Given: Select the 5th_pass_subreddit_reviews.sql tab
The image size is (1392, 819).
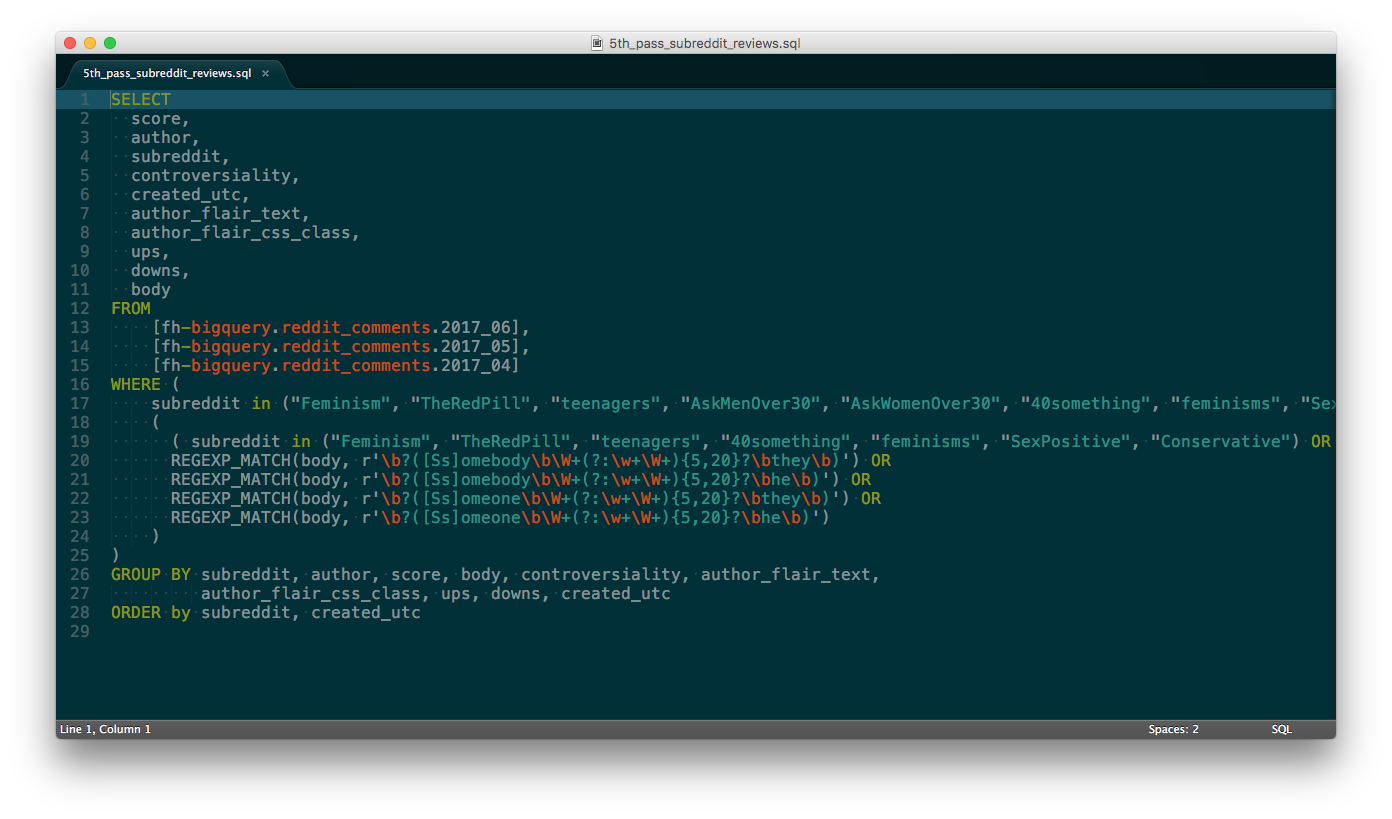Looking at the screenshot, I should tap(167, 74).
